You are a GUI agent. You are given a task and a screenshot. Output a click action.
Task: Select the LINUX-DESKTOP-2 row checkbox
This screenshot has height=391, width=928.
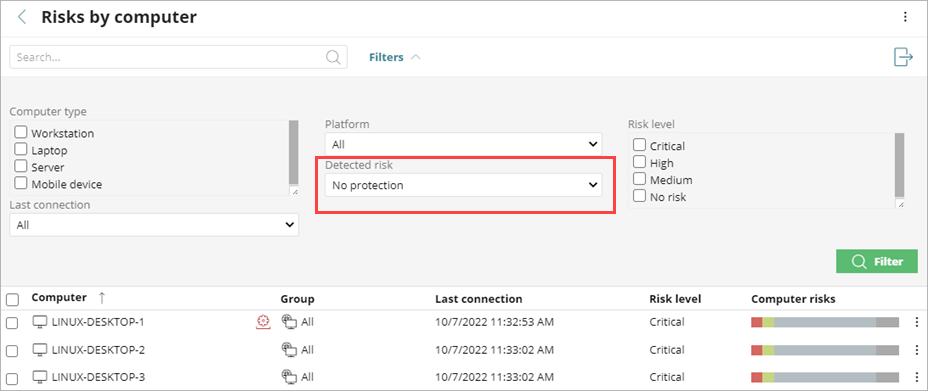12,350
